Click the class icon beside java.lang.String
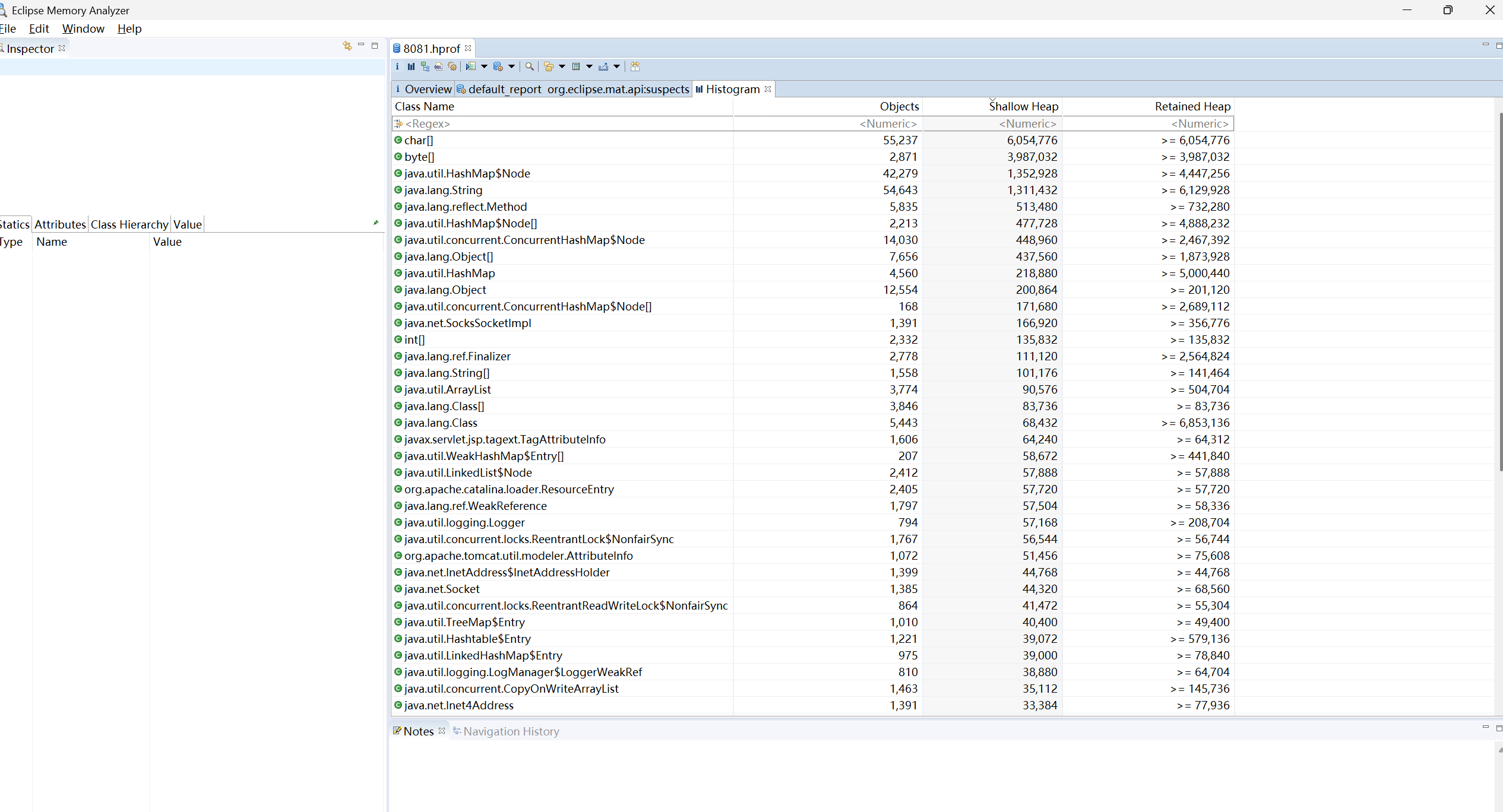Screen dimensions: 1503x812 tap(398, 190)
